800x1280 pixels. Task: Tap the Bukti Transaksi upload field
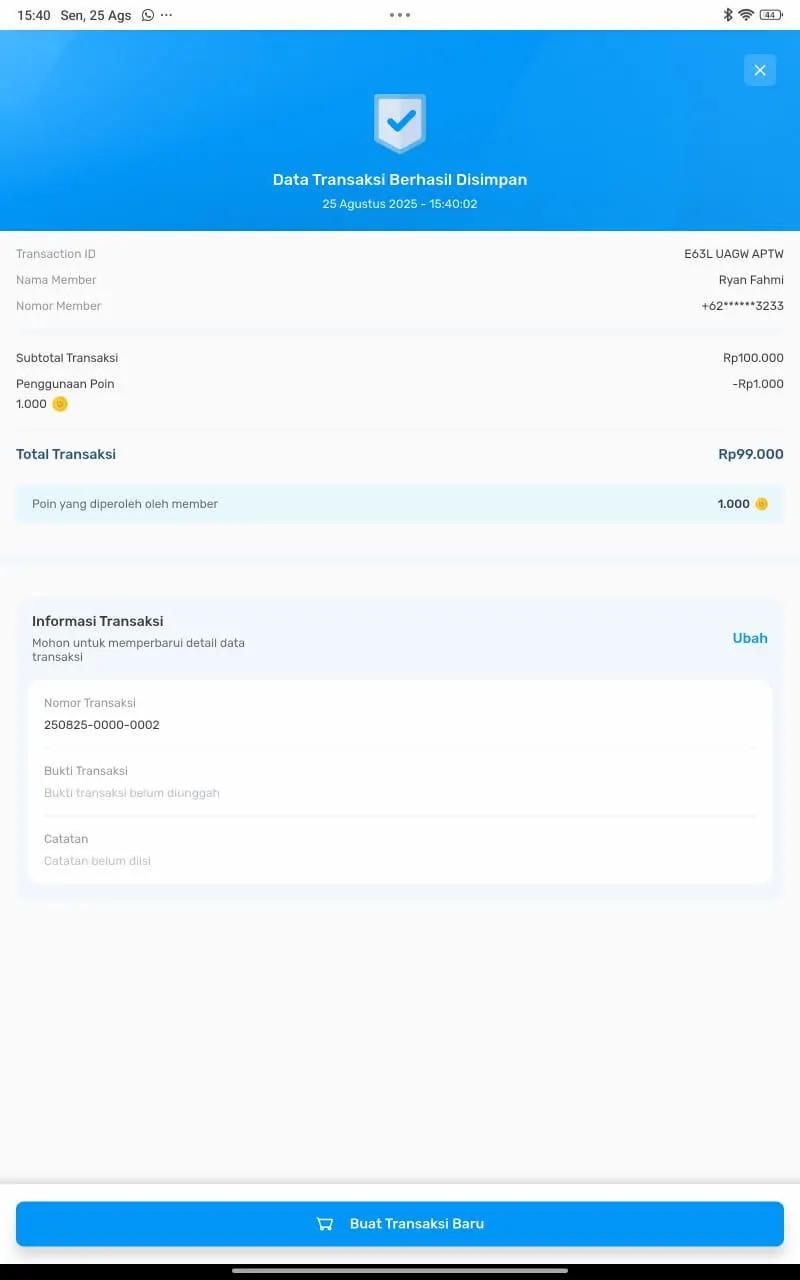tap(400, 782)
